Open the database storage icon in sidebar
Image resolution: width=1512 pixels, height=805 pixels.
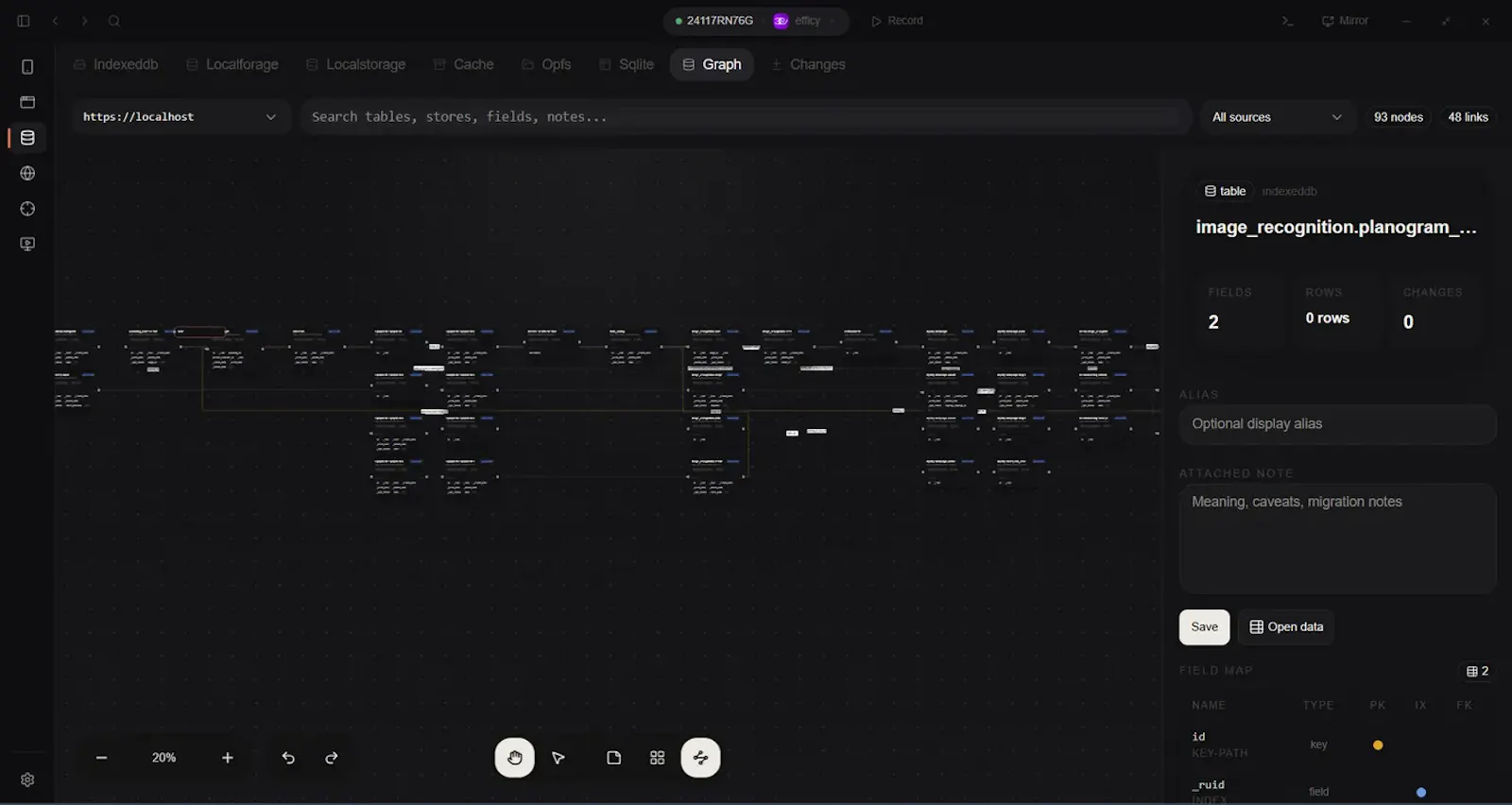coord(27,138)
